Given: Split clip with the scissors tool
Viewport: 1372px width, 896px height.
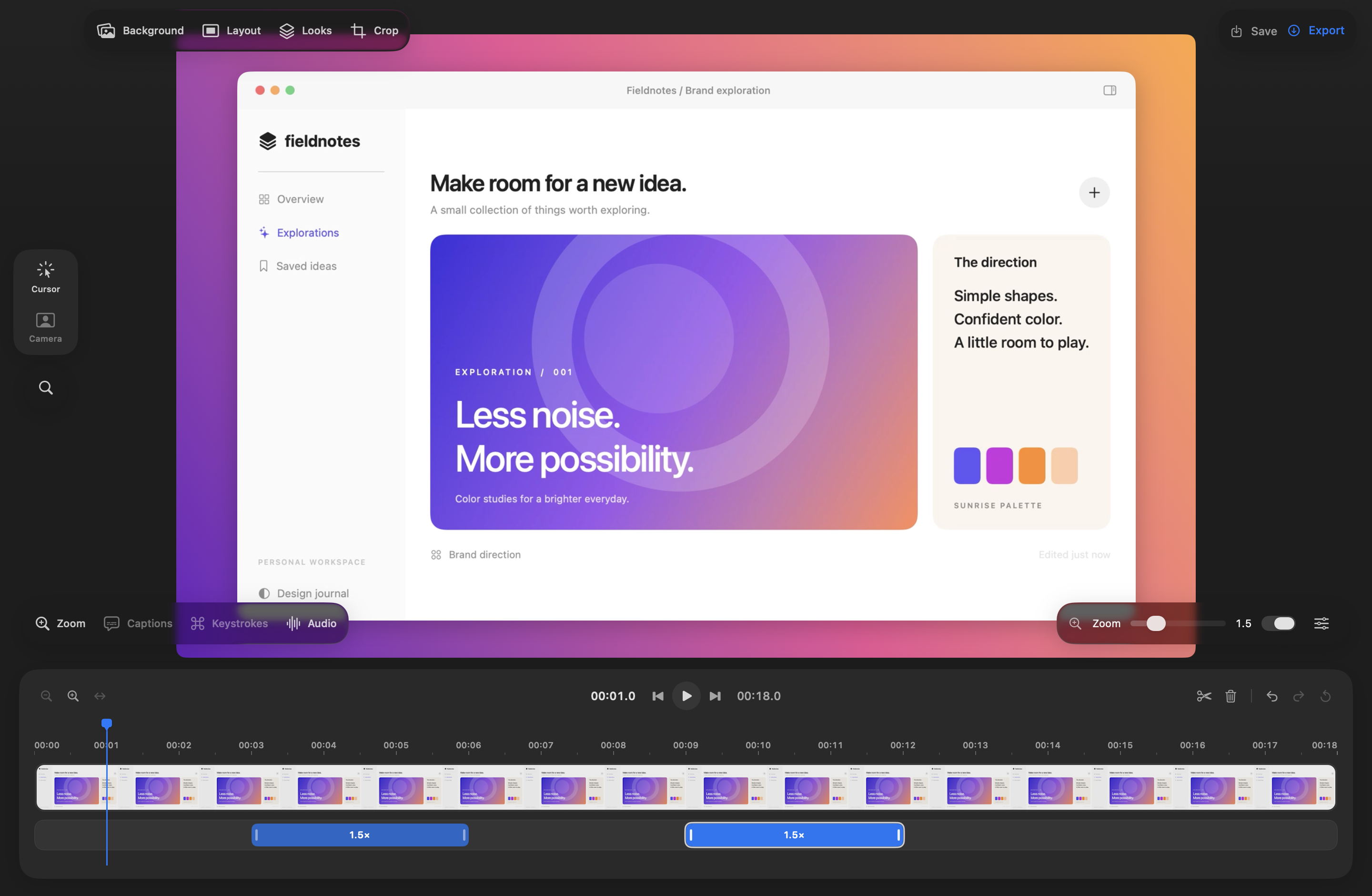Looking at the screenshot, I should click(1204, 696).
